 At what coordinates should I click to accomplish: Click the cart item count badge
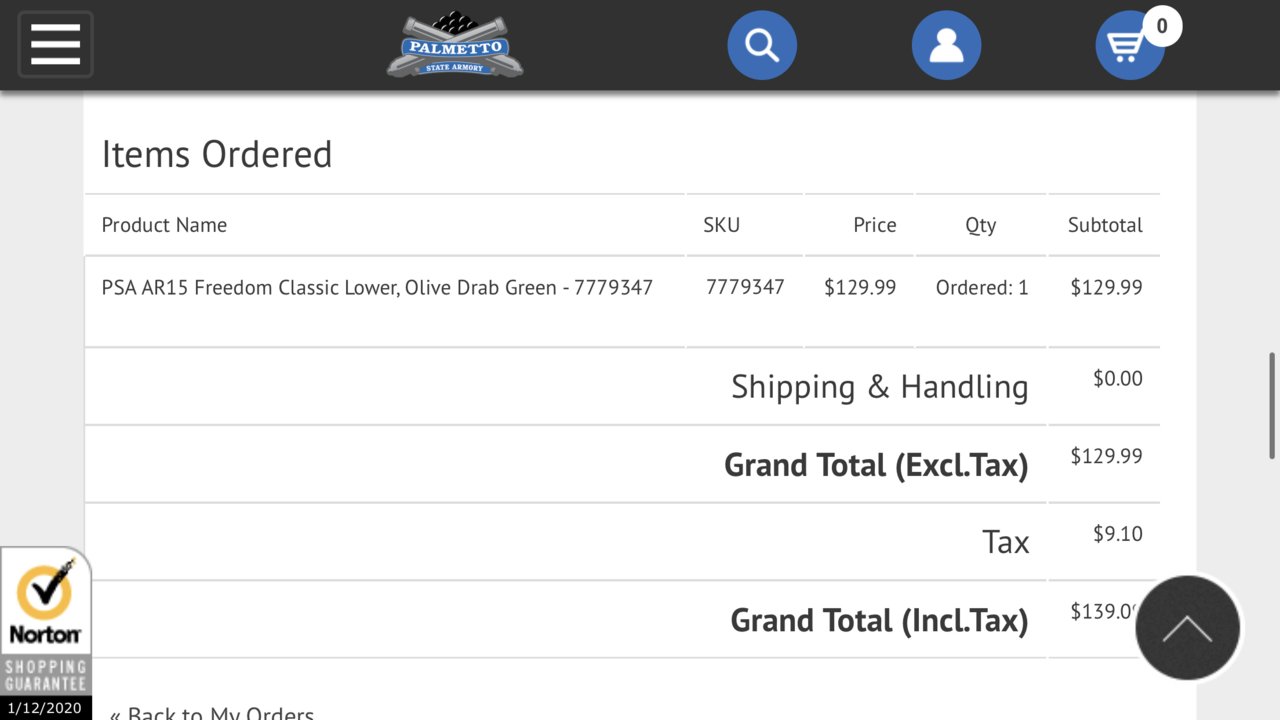1161,26
